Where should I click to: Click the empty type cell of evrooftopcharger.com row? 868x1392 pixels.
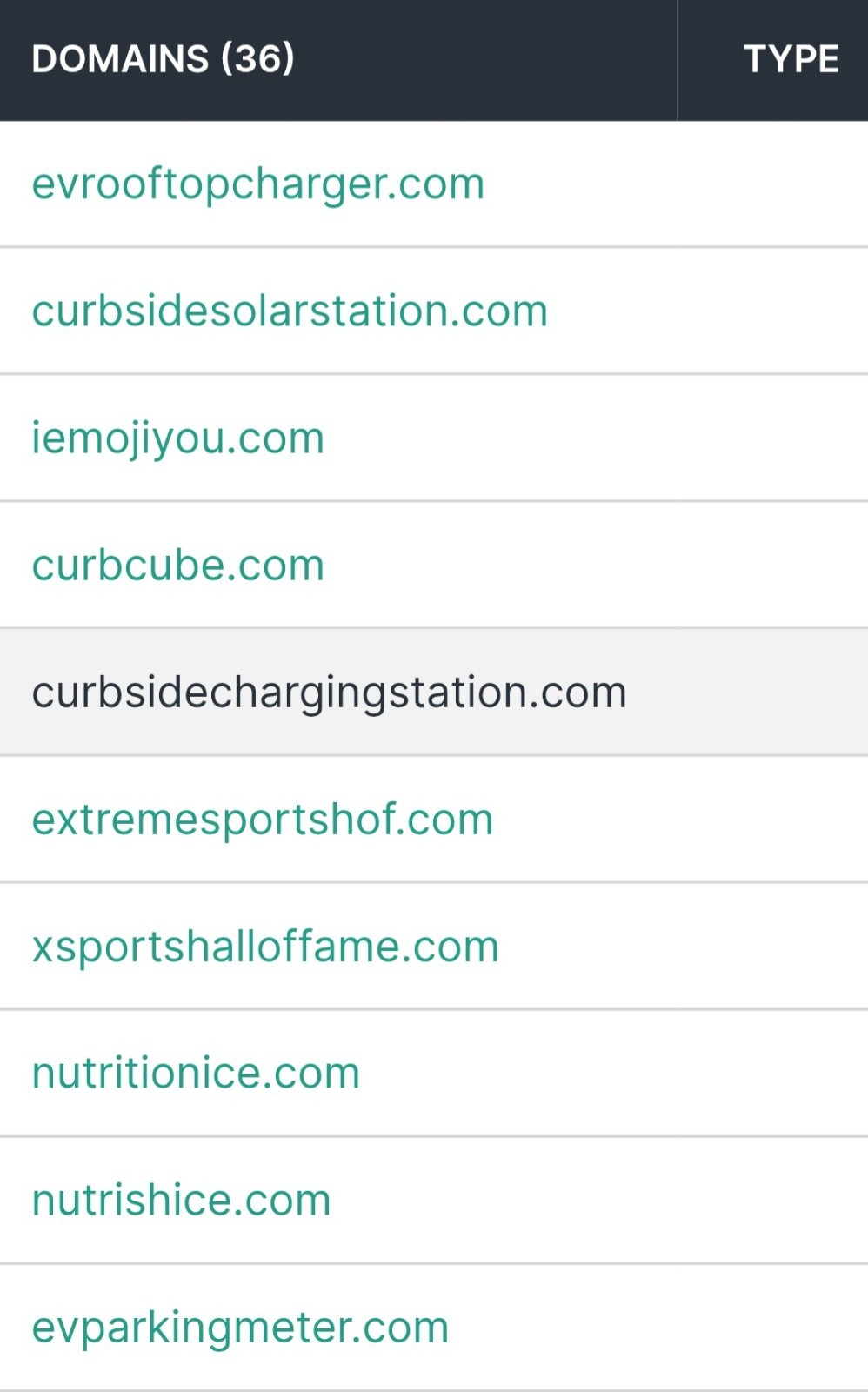[x=772, y=184]
